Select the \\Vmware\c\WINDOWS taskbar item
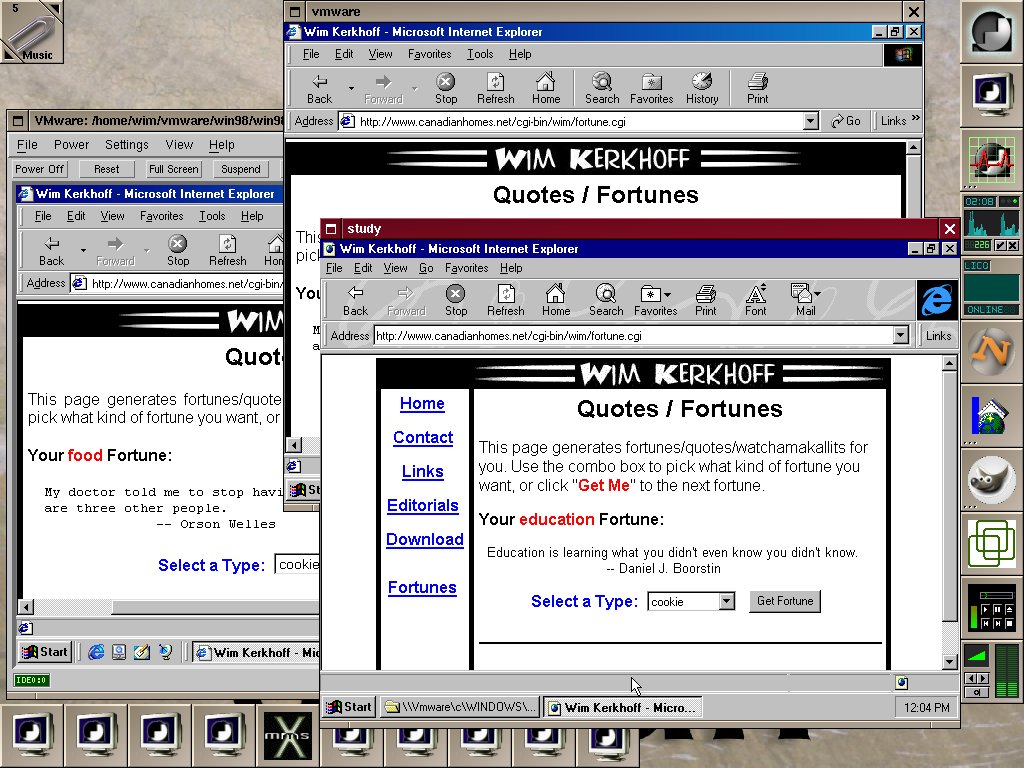The height and width of the screenshot is (768, 1024). click(461, 707)
